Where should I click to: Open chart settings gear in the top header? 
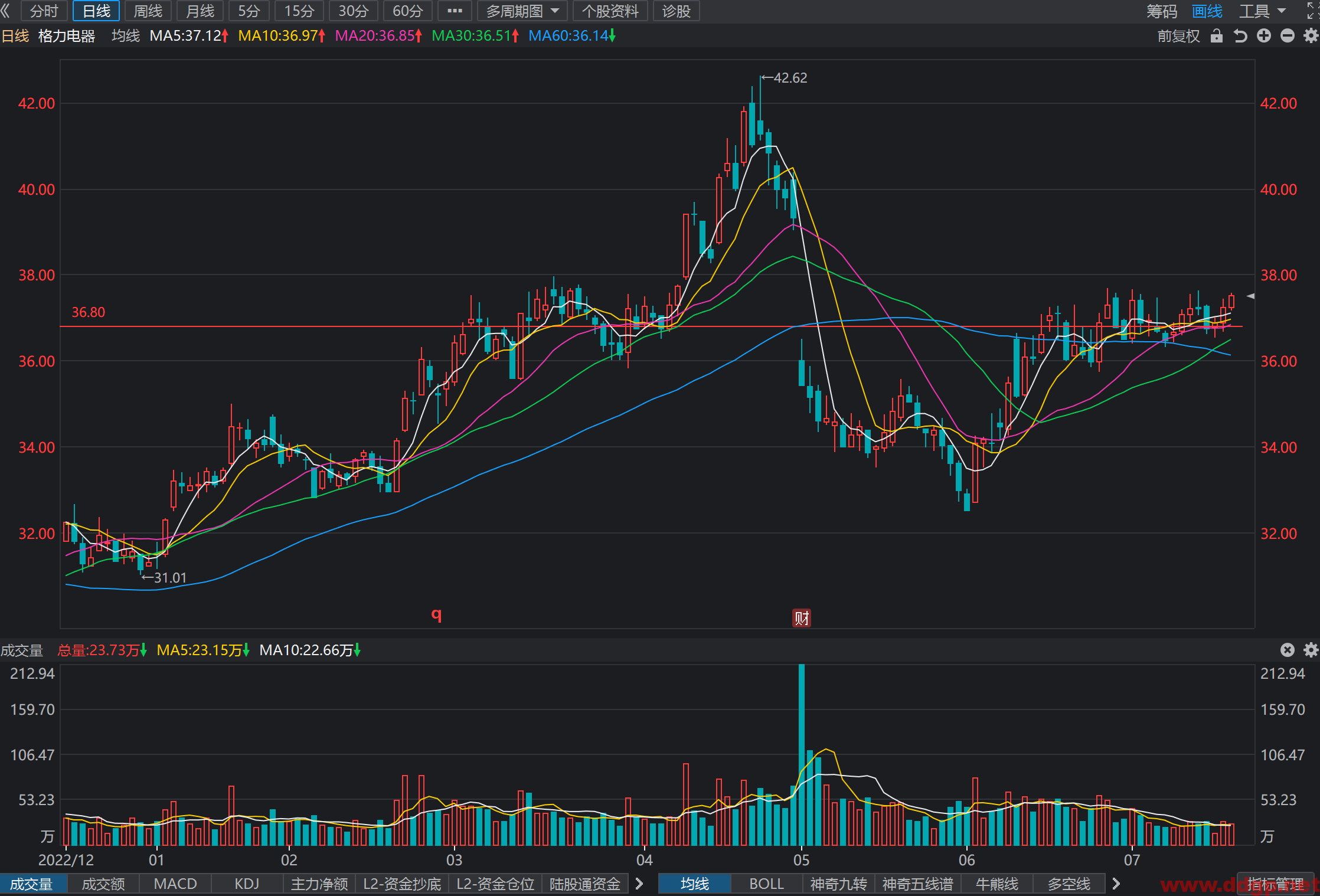click(1311, 36)
